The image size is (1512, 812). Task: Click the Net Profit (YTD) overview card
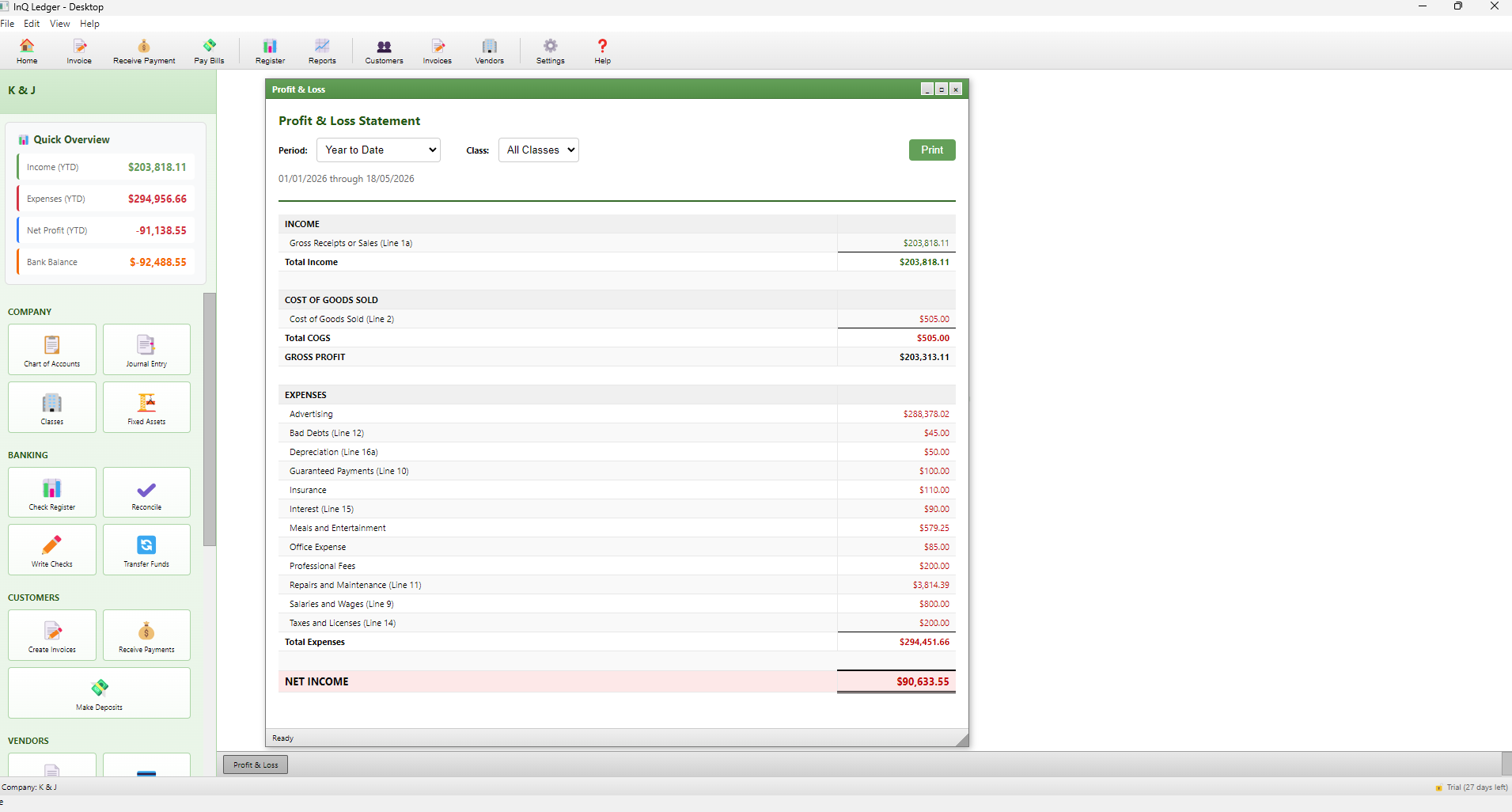[x=105, y=230]
